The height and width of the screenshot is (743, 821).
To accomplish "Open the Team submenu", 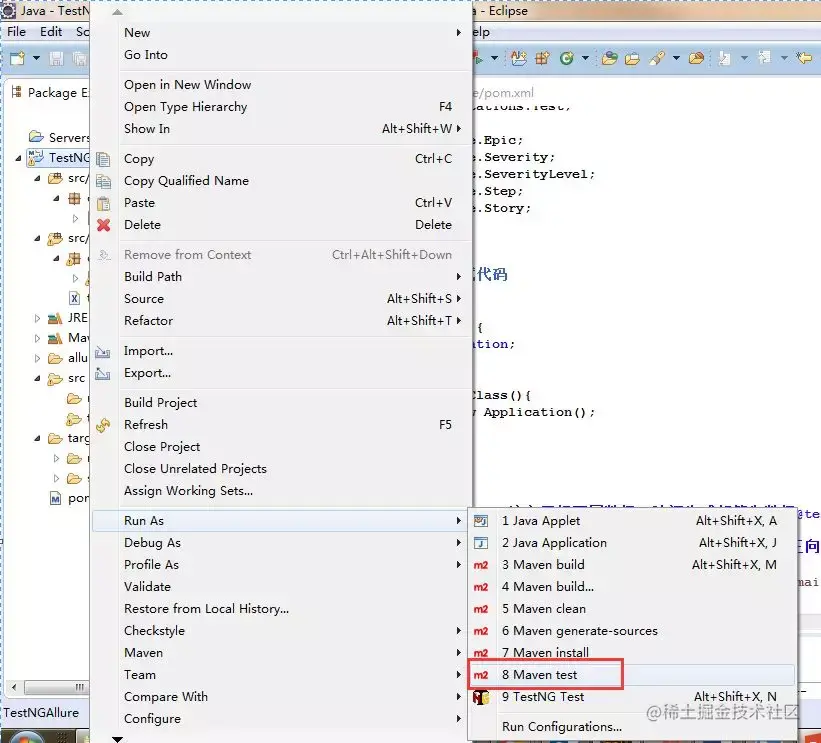I will (x=282, y=674).
